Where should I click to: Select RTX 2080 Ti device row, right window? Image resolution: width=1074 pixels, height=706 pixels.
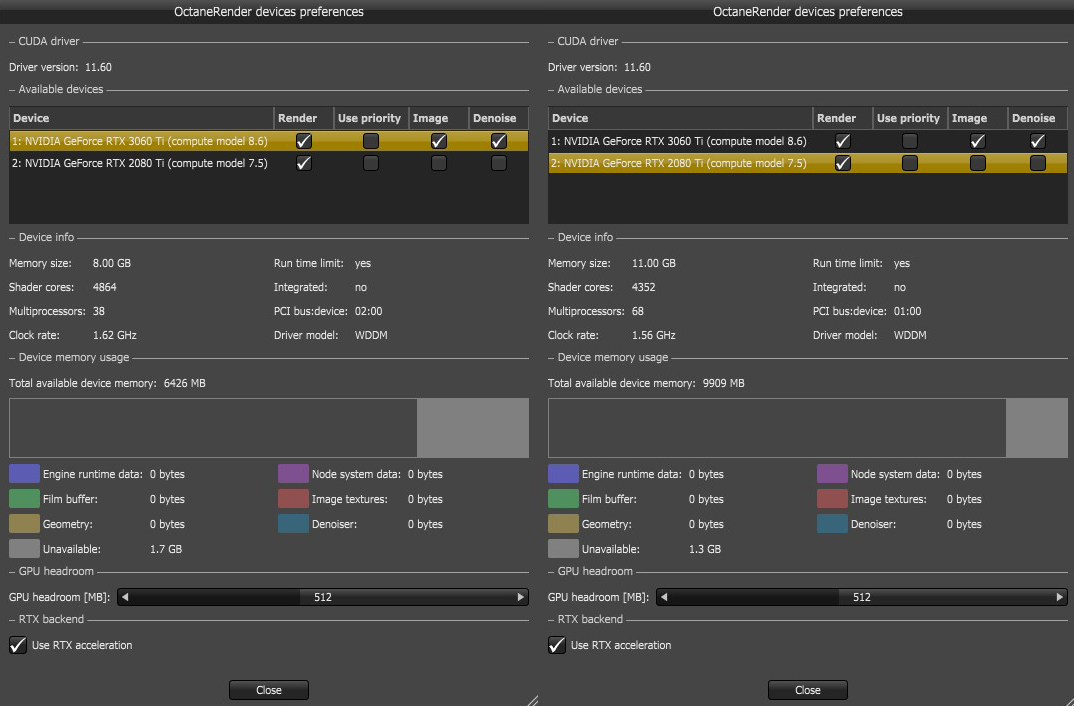(808, 163)
